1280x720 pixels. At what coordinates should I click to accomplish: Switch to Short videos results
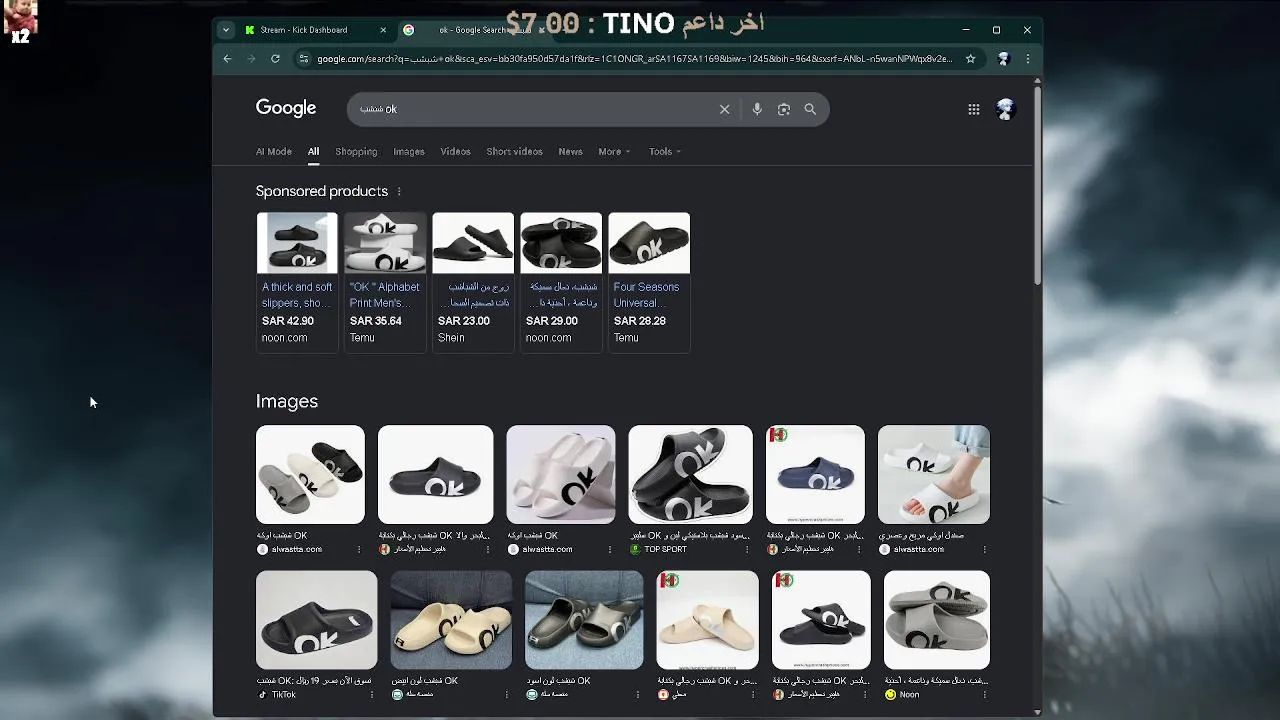tap(514, 151)
